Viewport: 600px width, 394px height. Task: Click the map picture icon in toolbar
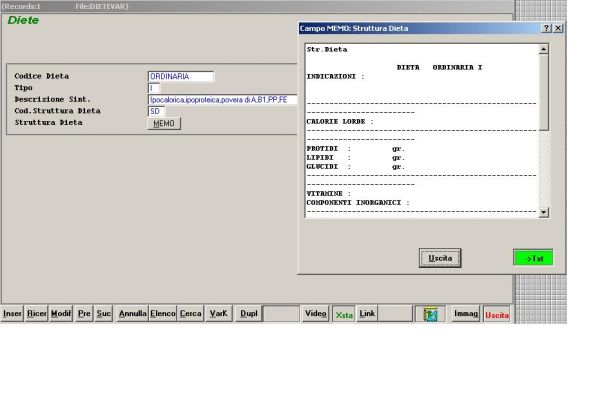[430, 314]
